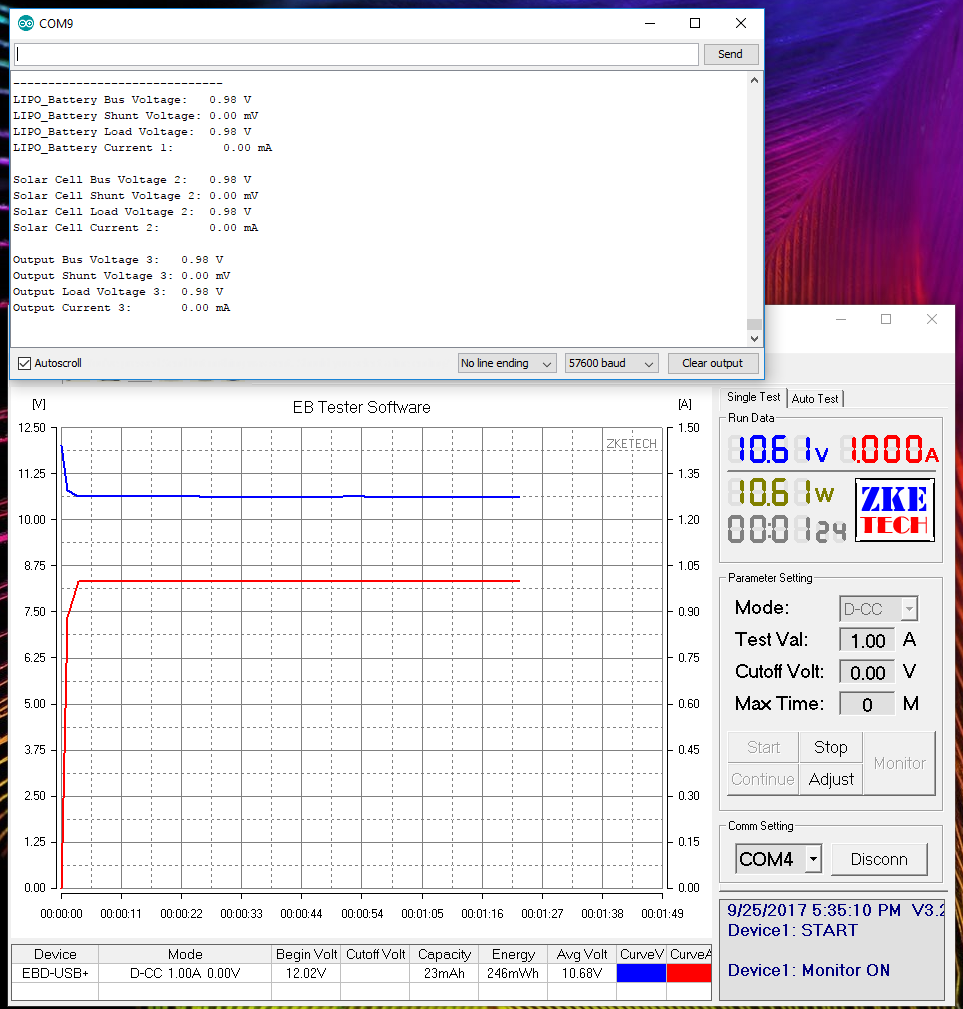Image resolution: width=963 pixels, height=1009 pixels.
Task: Minimize the EB Tester Software window
Action: tap(841, 319)
